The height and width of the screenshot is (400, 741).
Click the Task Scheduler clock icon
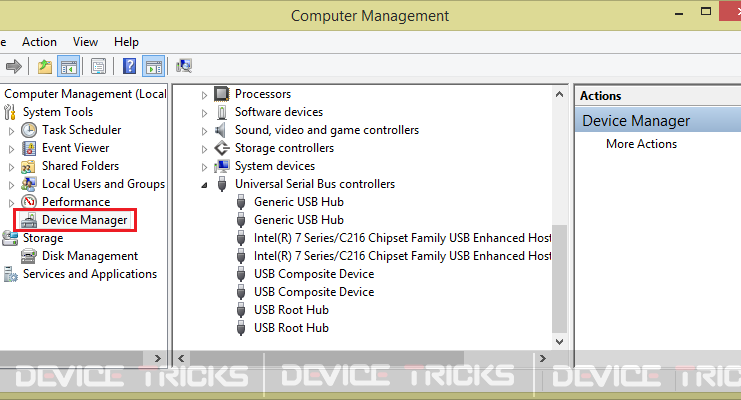coord(29,130)
